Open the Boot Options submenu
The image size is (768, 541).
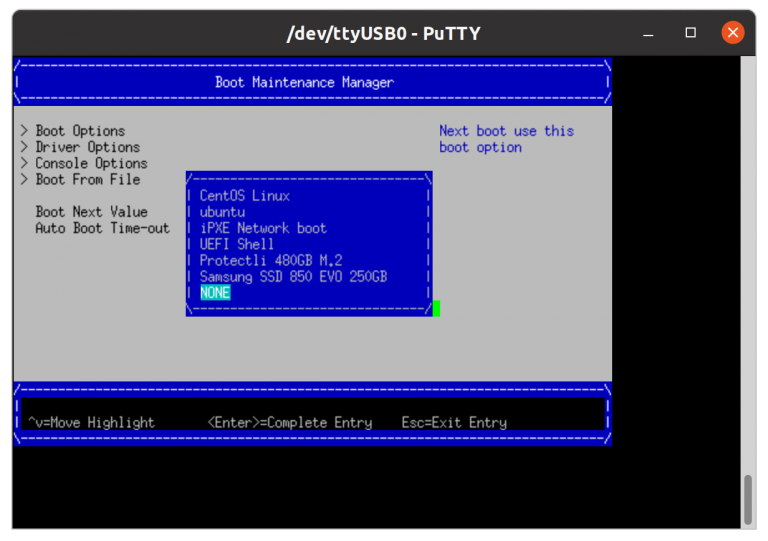click(x=80, y=131)
